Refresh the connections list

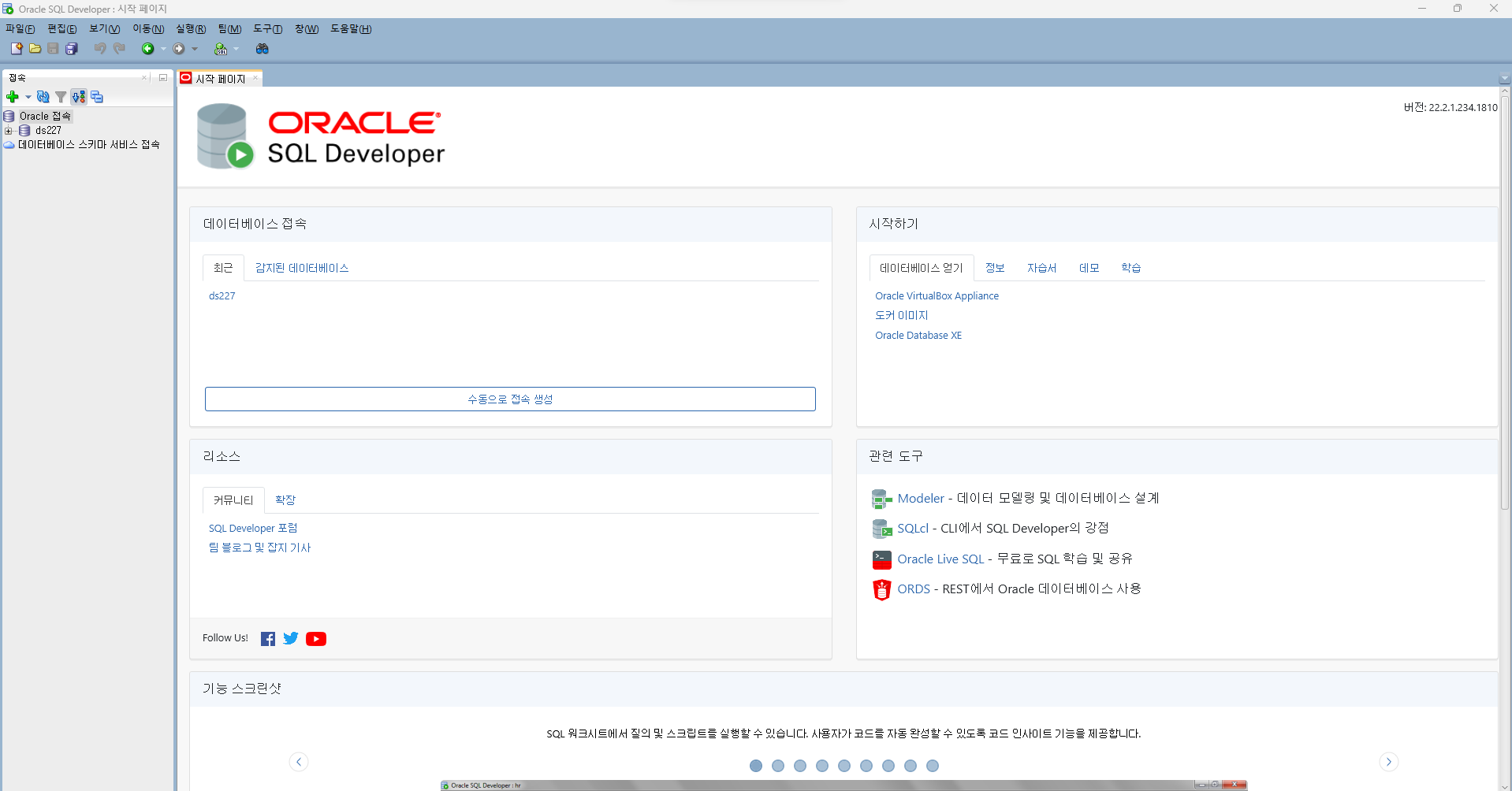pos(43,97)
